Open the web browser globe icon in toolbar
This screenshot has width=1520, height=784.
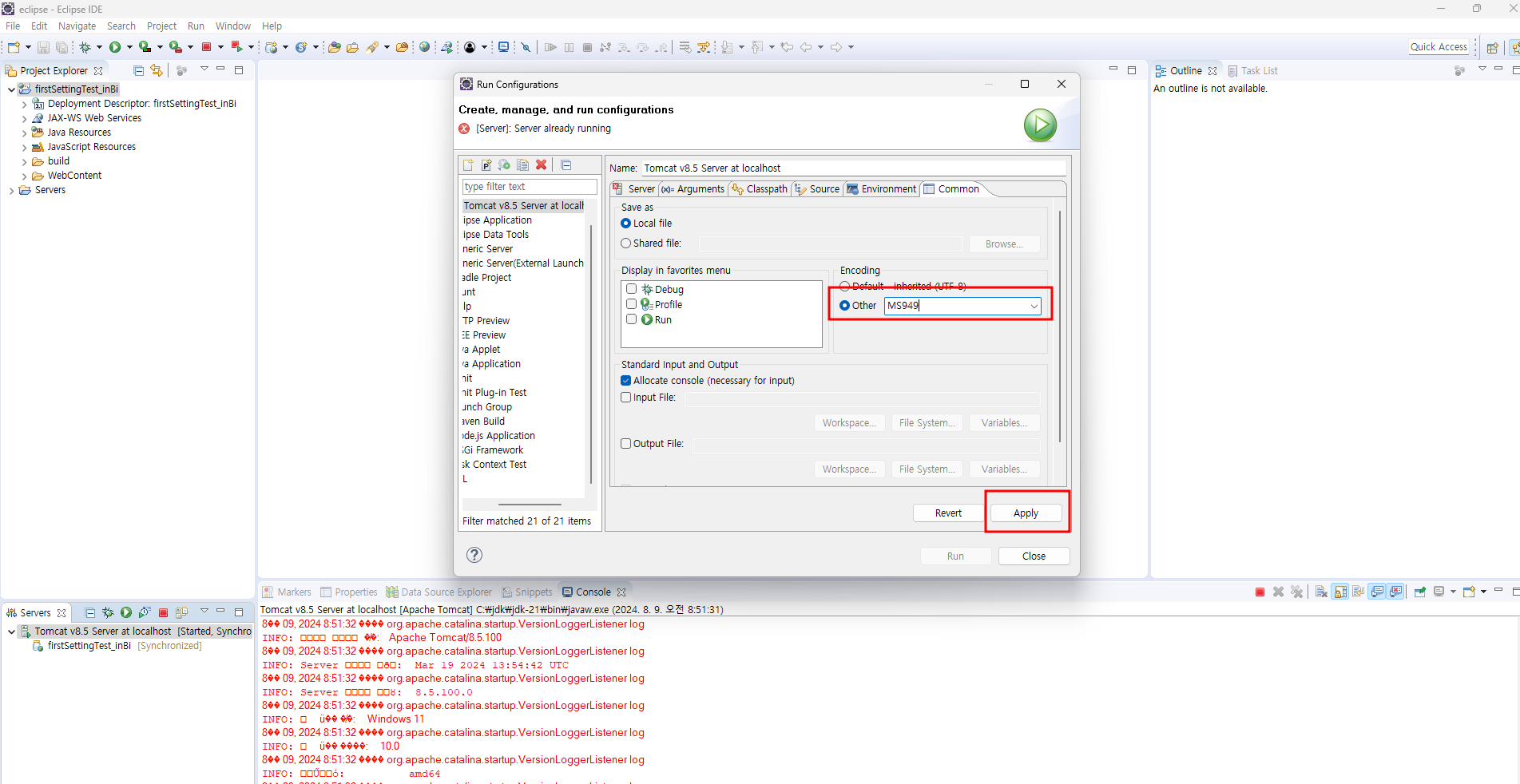425,47
